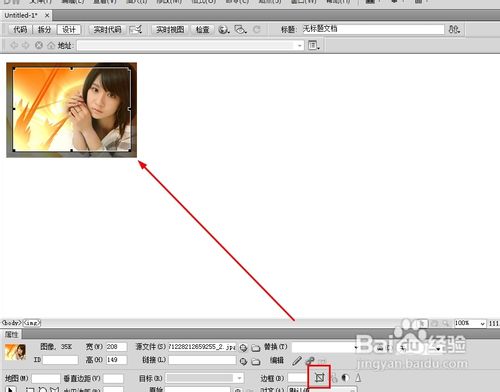Click the back navigation arrow

pyautogui.click(x=14, y=45)
